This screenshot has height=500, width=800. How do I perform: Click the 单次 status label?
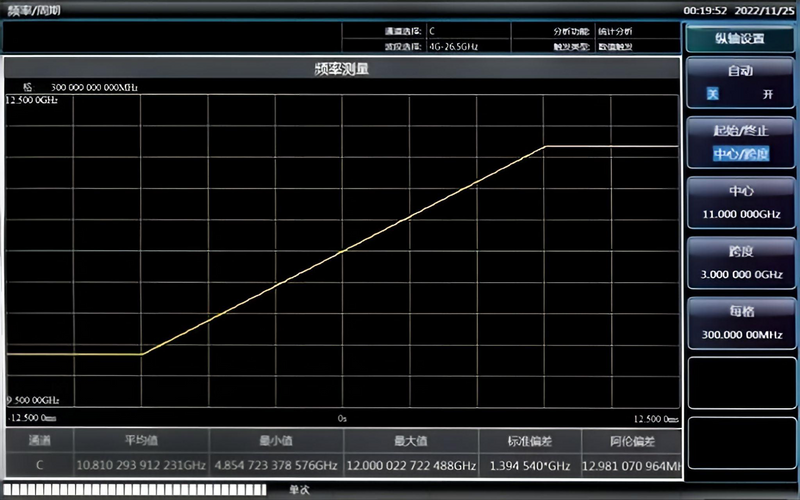299,490
